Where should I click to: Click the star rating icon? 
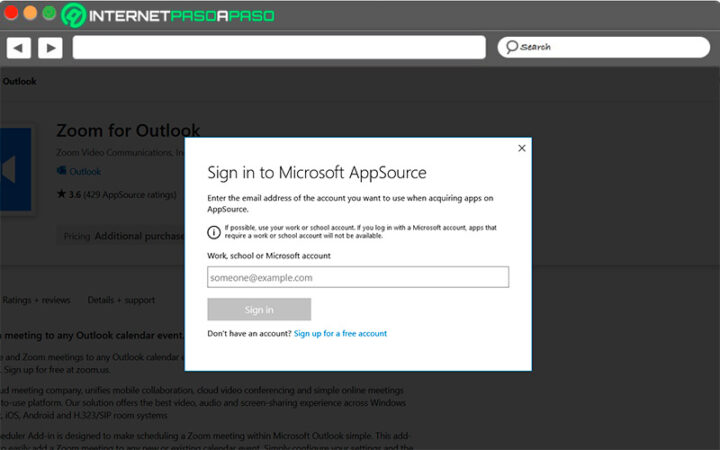click(x=61, y=193)
